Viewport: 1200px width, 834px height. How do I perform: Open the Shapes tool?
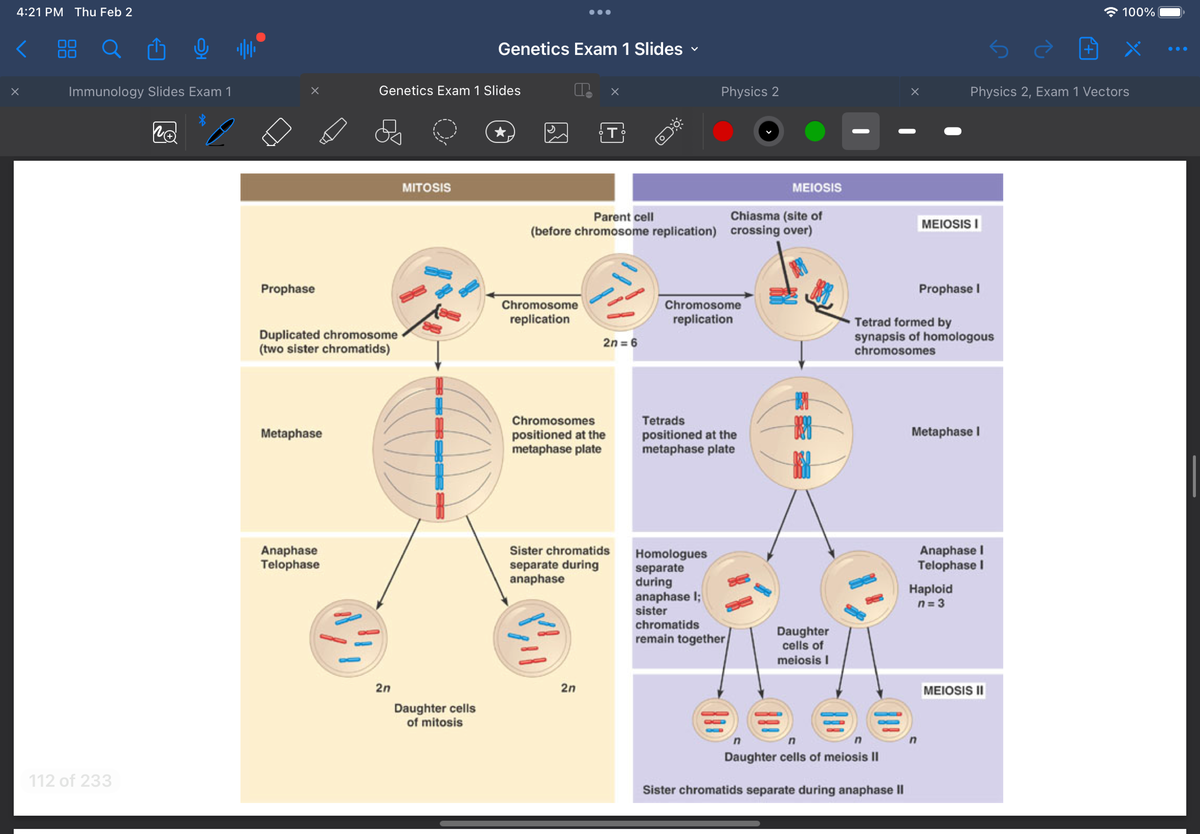[386, 131]
